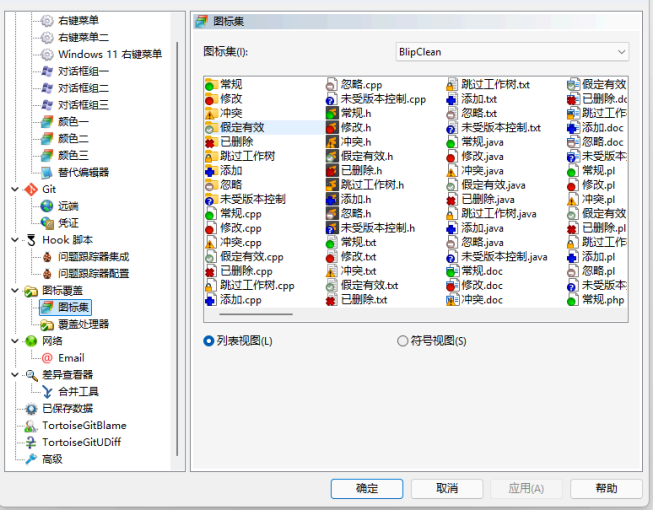Collapse the Git tree node
Image resolution: width=655 pixels, height=513 pixels.
pyautogui.click(x=15, y=190)
